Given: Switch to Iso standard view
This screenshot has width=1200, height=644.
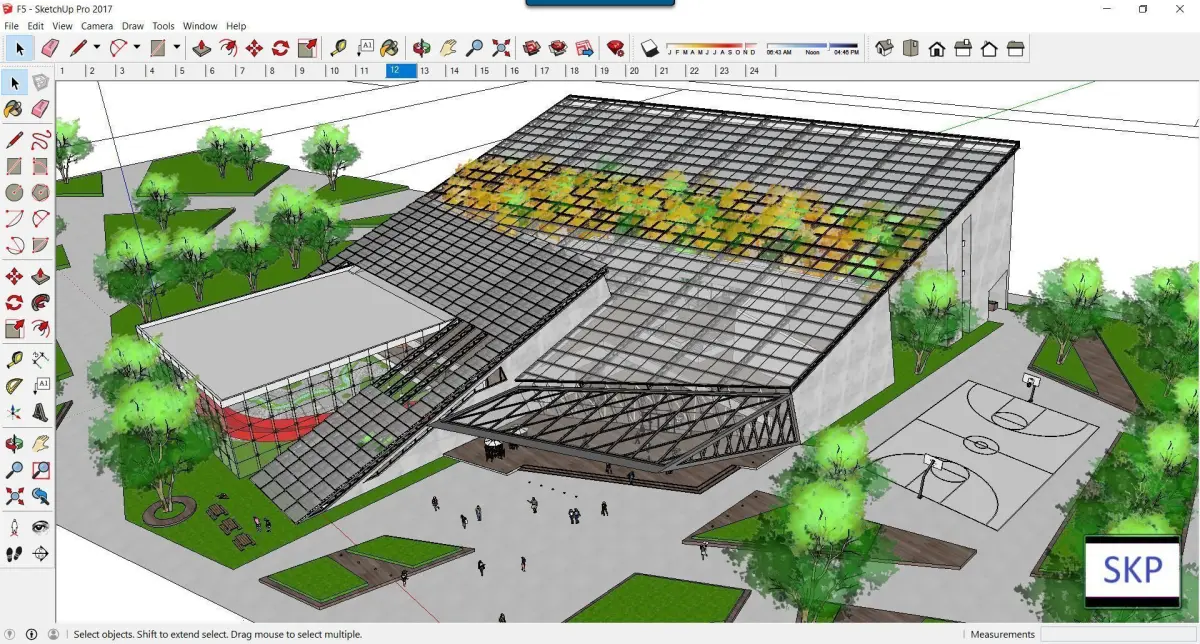Looking at the screenshot, I should coord(884,47).
